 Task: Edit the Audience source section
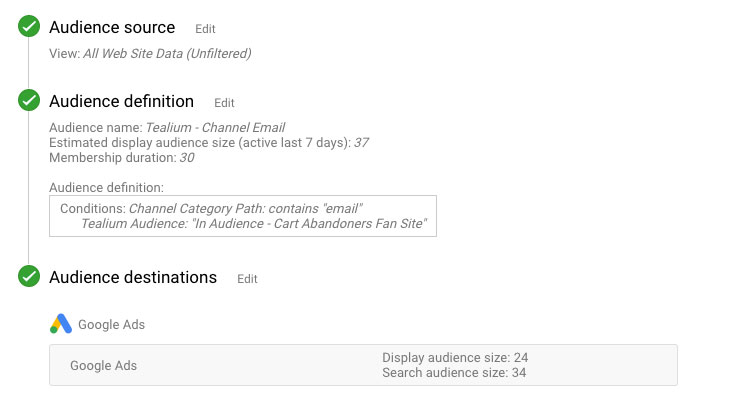coord(205,29)
